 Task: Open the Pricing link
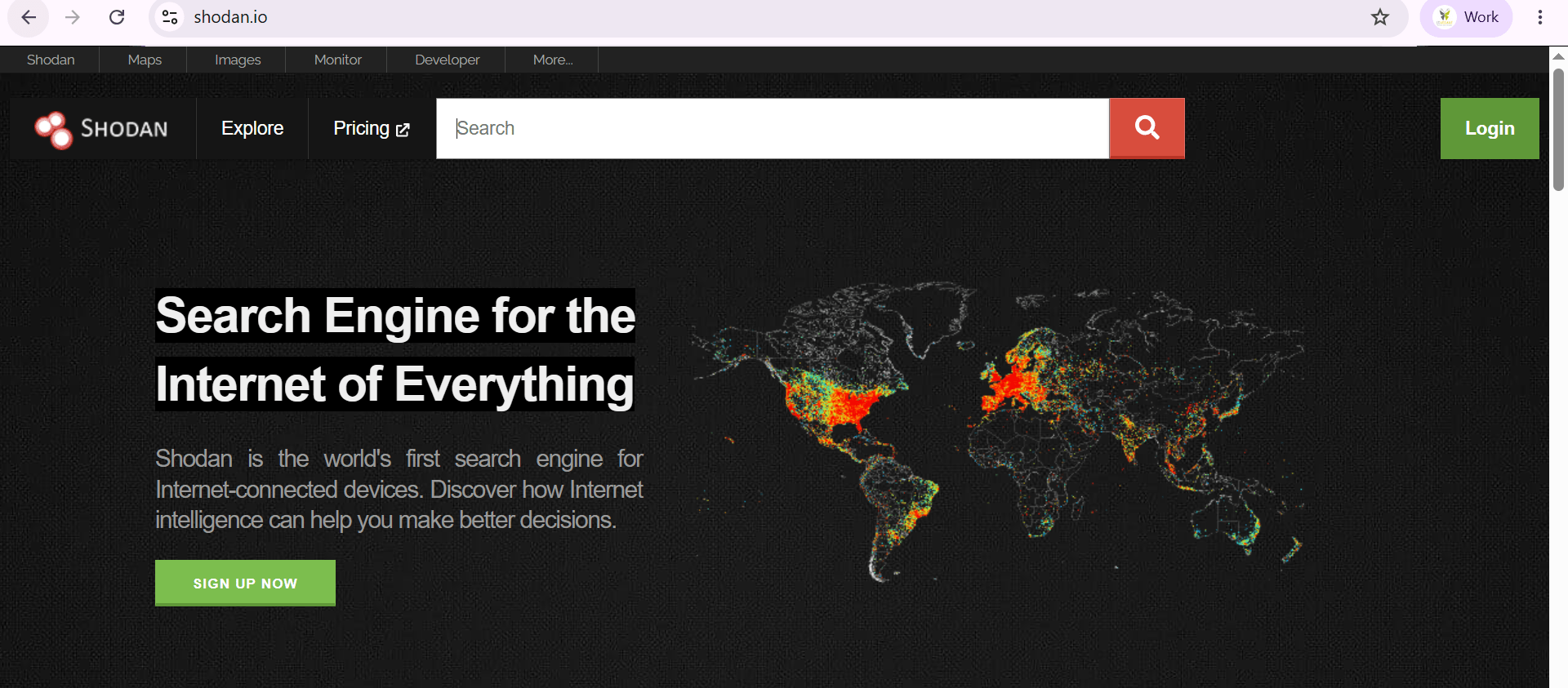pos(372,128)
